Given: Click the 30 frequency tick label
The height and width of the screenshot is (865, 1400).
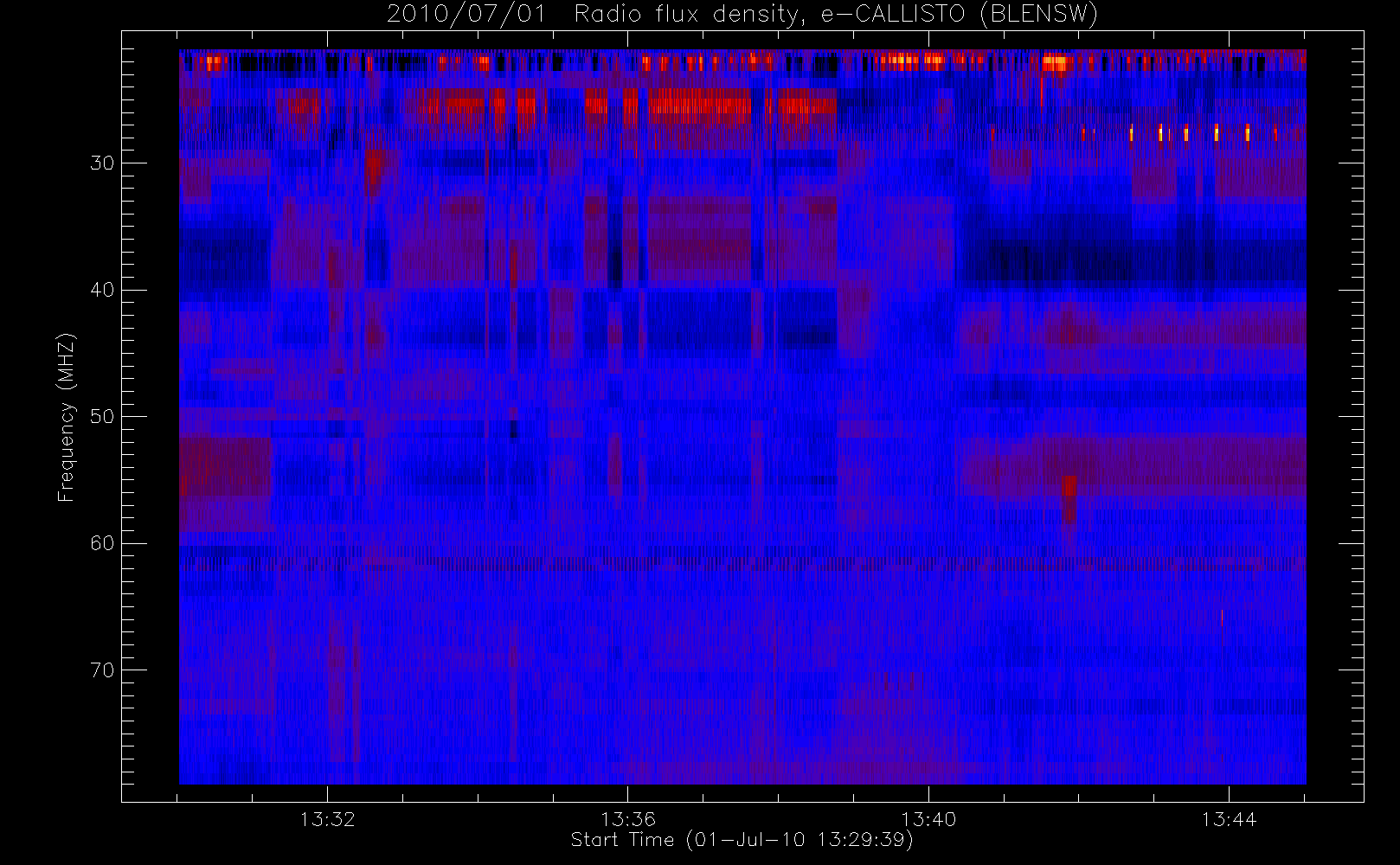Looking at the screenshot, I should [x=101, y=163].
